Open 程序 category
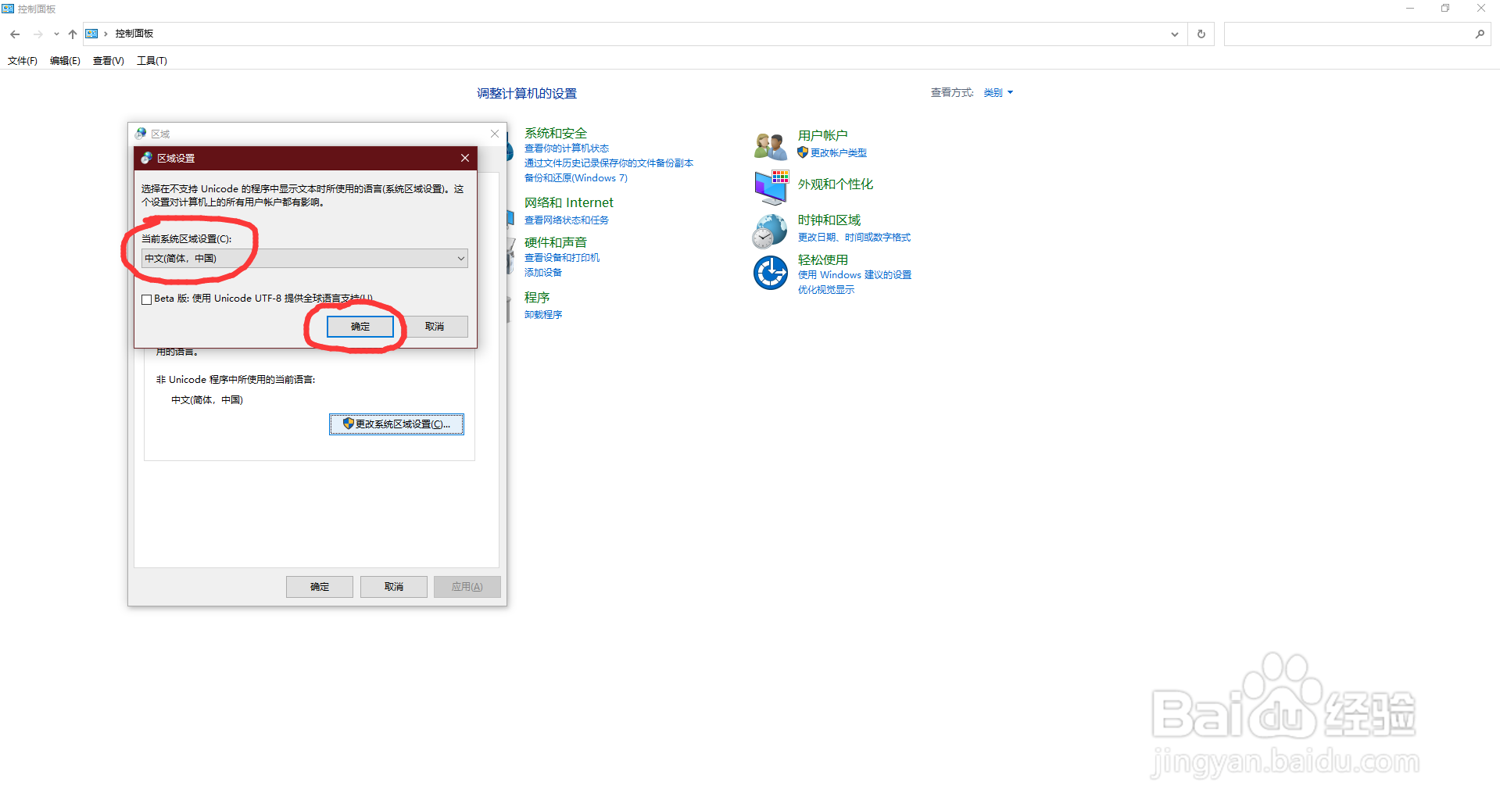Viewport: 1500px width, 812px height. [537, 298]
